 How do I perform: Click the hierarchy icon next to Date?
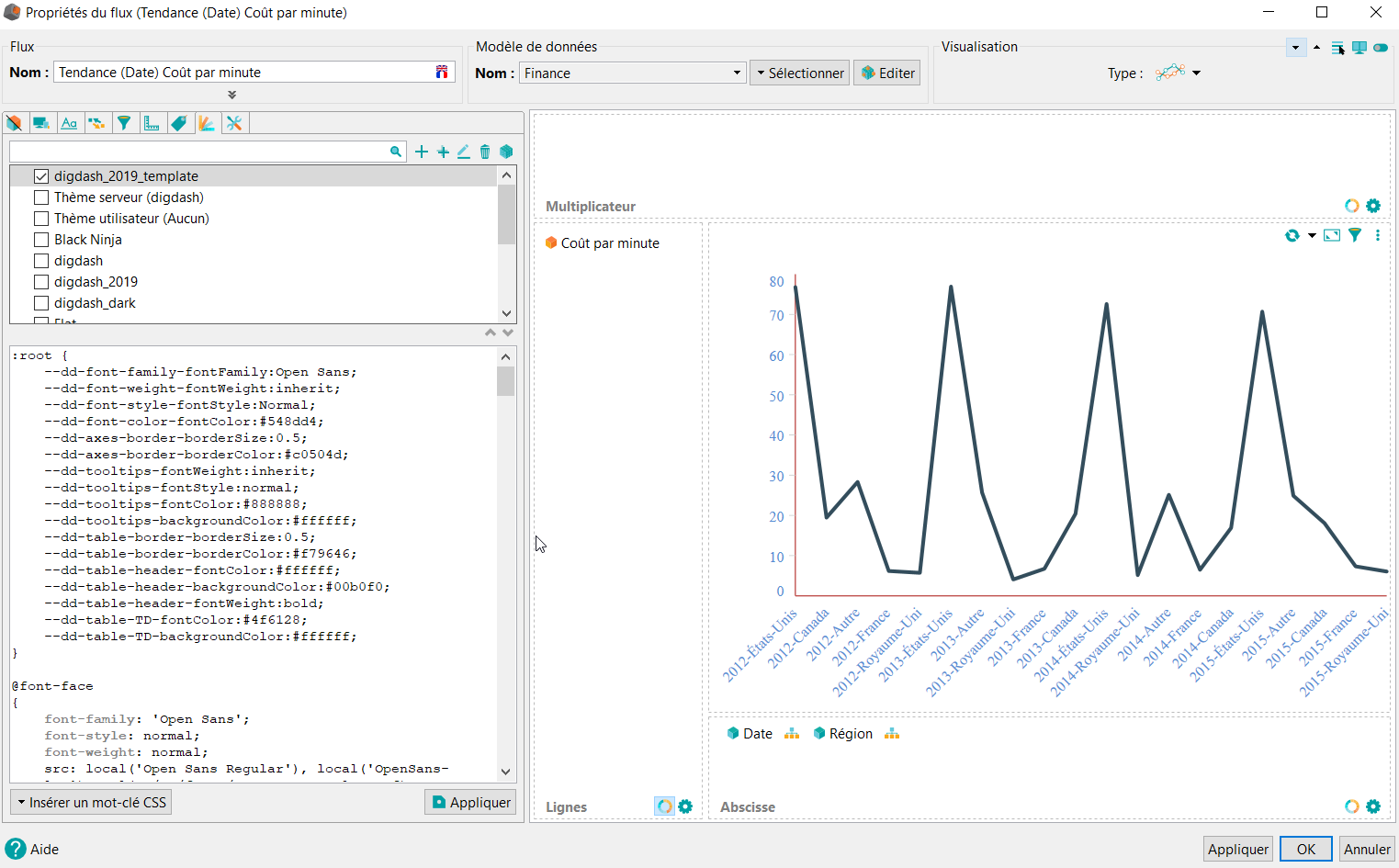pyautogui.click(x=792, y=733)
